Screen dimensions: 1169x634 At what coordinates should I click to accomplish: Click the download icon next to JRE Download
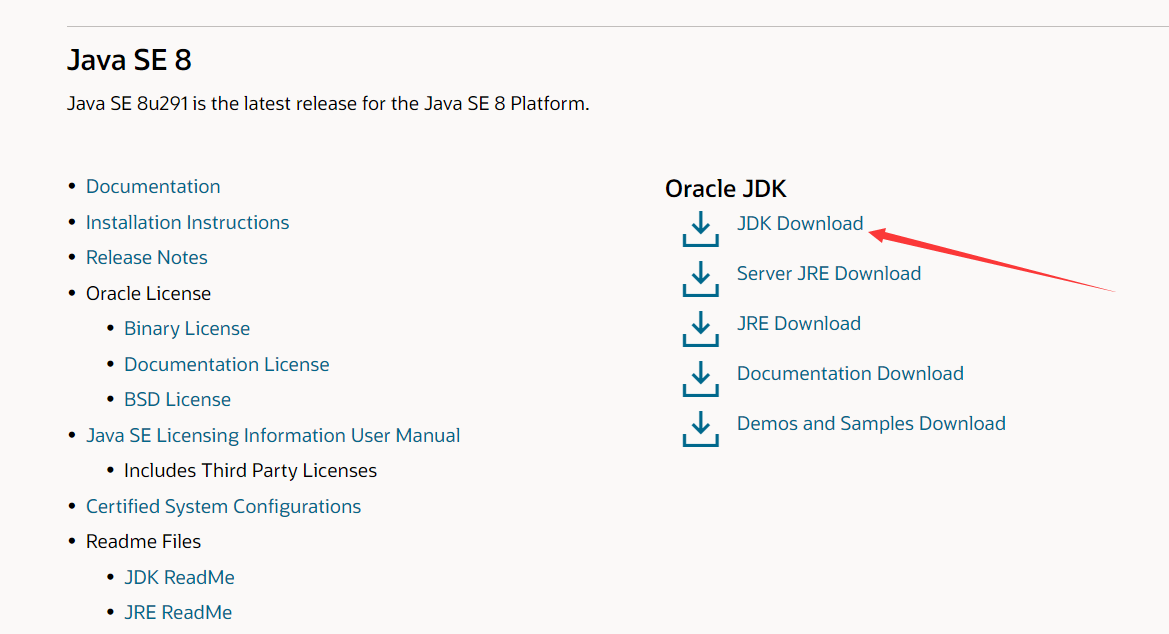click(x=700, y=327)
